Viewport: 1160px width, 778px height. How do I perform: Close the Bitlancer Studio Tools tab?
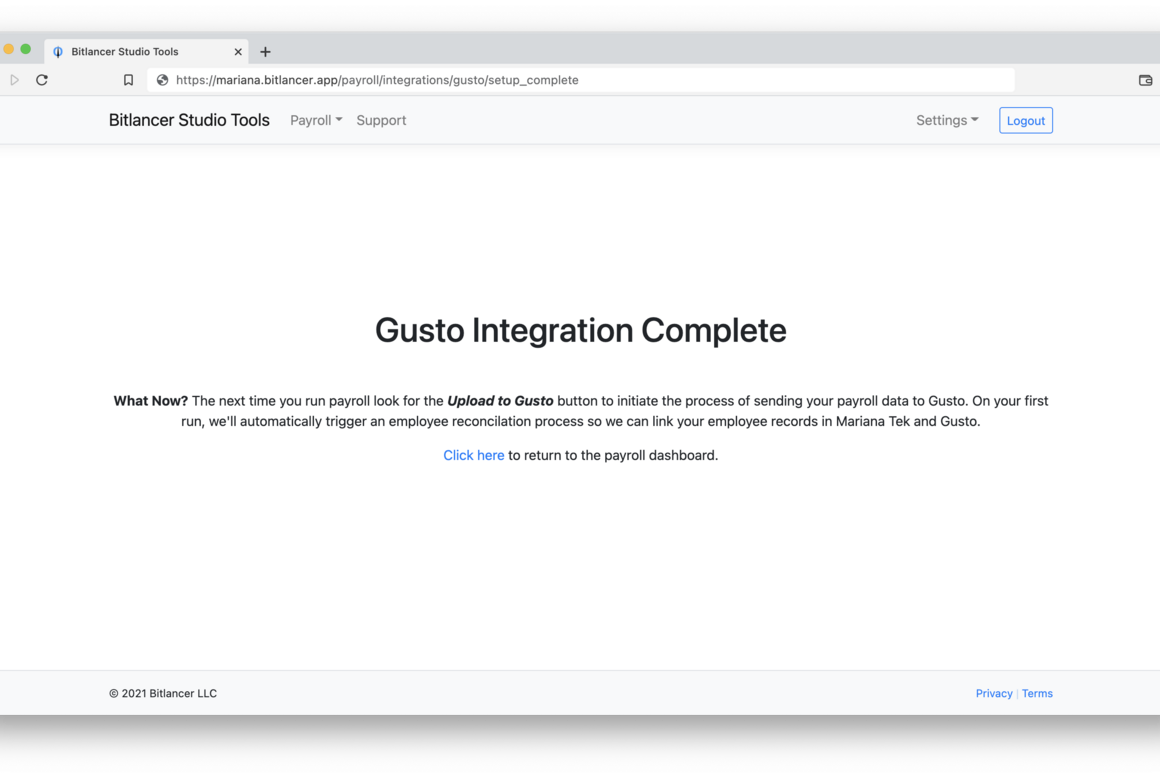tap(238, 52)
